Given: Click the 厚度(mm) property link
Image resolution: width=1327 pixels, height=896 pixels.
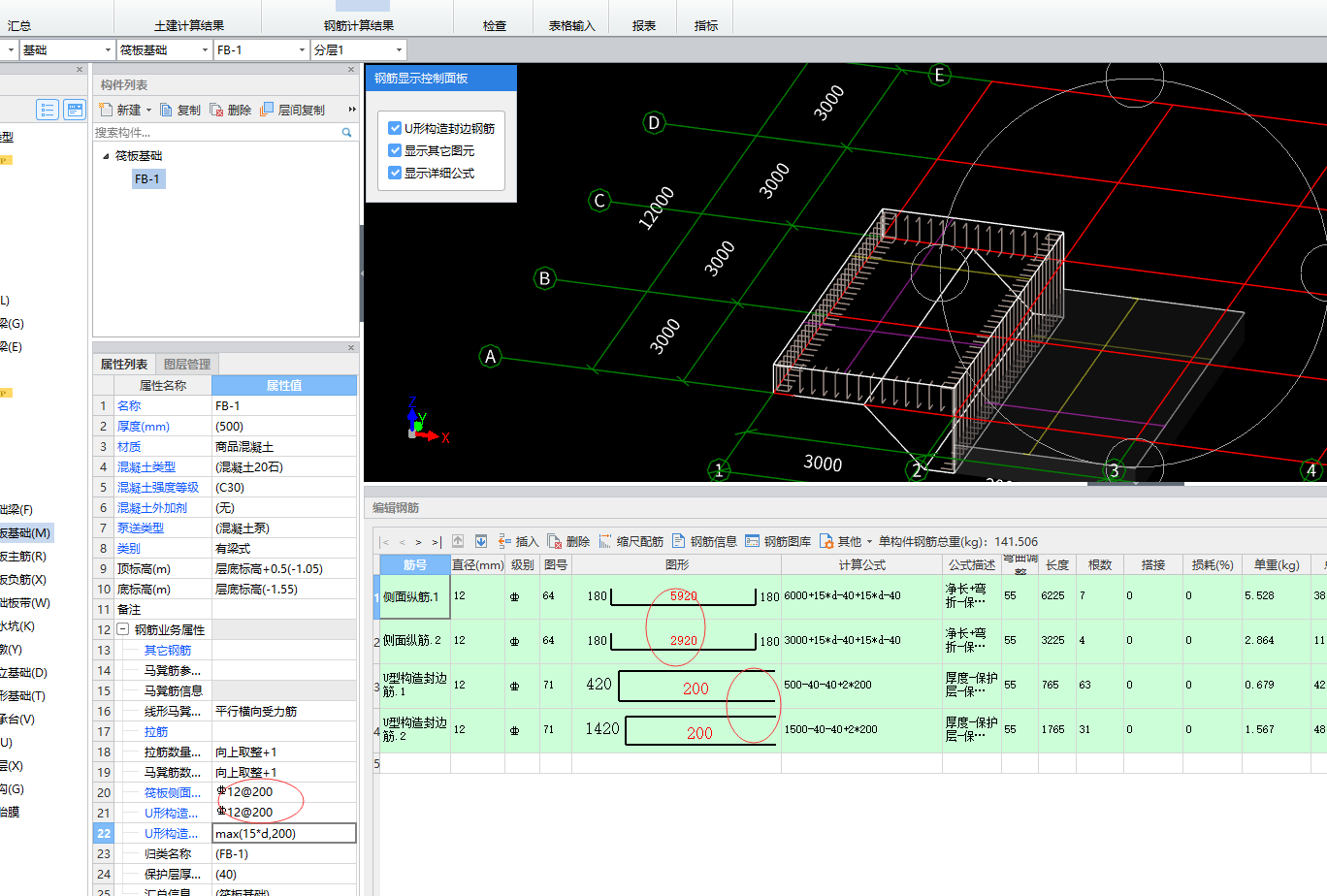Looking at the screenshot, I should point(144,426).
